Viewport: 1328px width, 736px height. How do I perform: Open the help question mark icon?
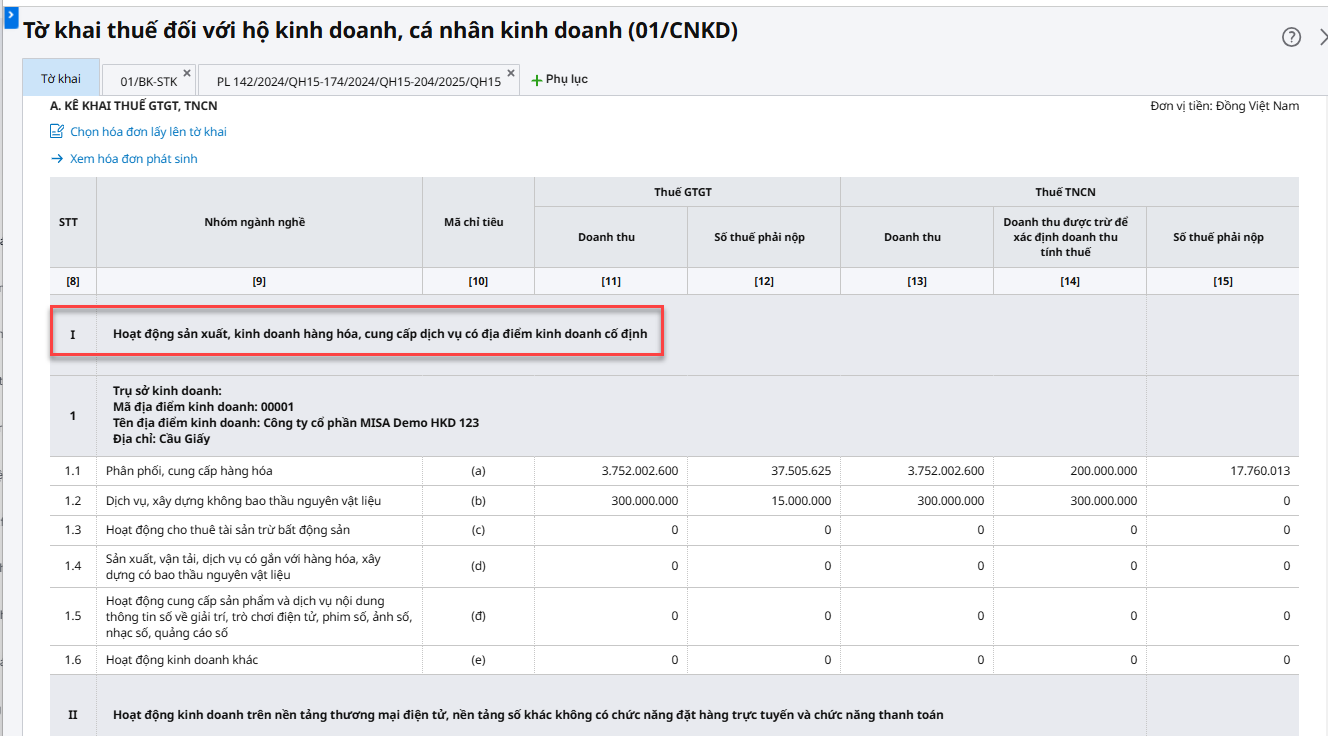[x=1291, y=37]
